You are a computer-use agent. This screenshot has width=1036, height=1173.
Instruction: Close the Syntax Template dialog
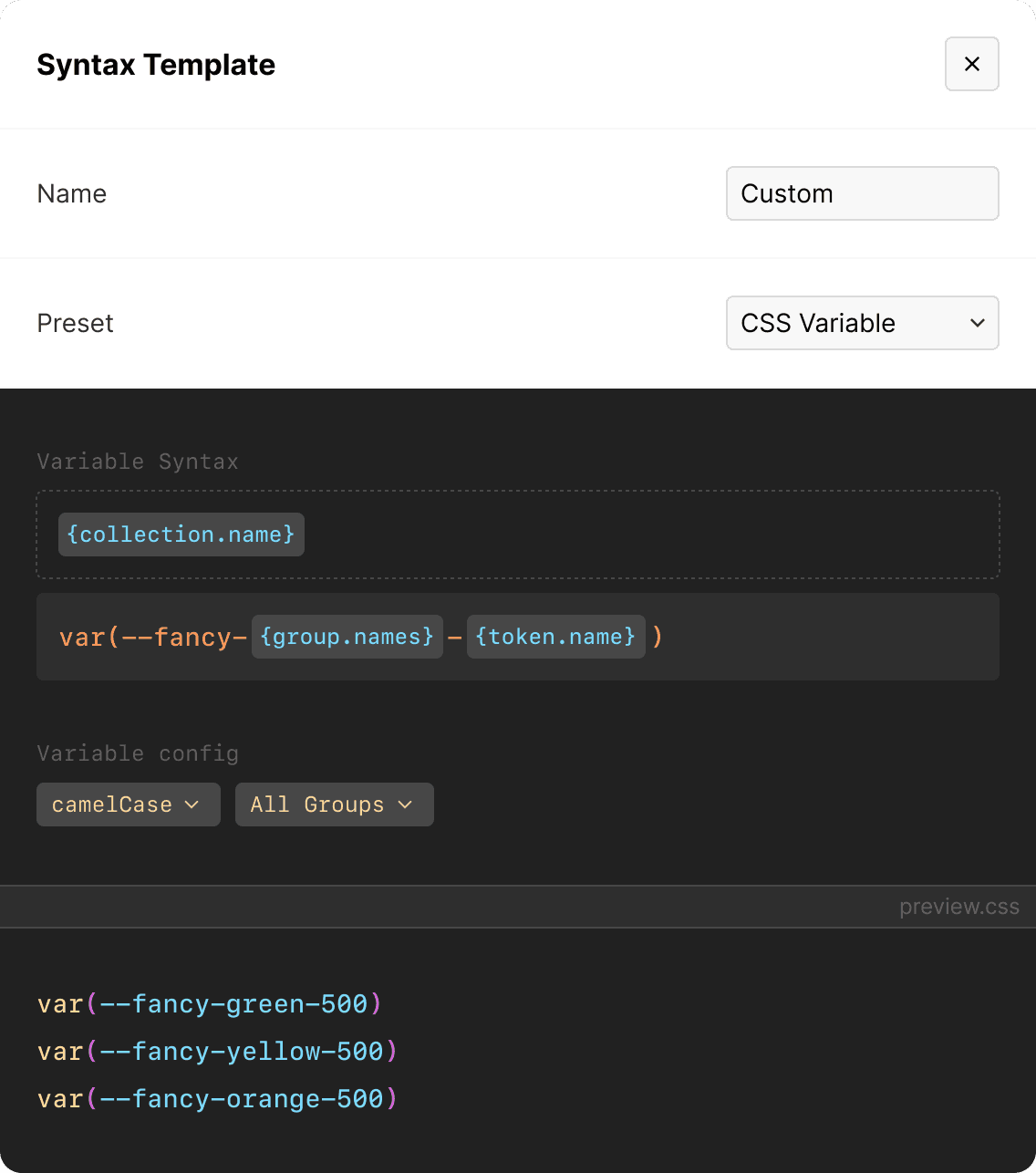pos(972,64)
